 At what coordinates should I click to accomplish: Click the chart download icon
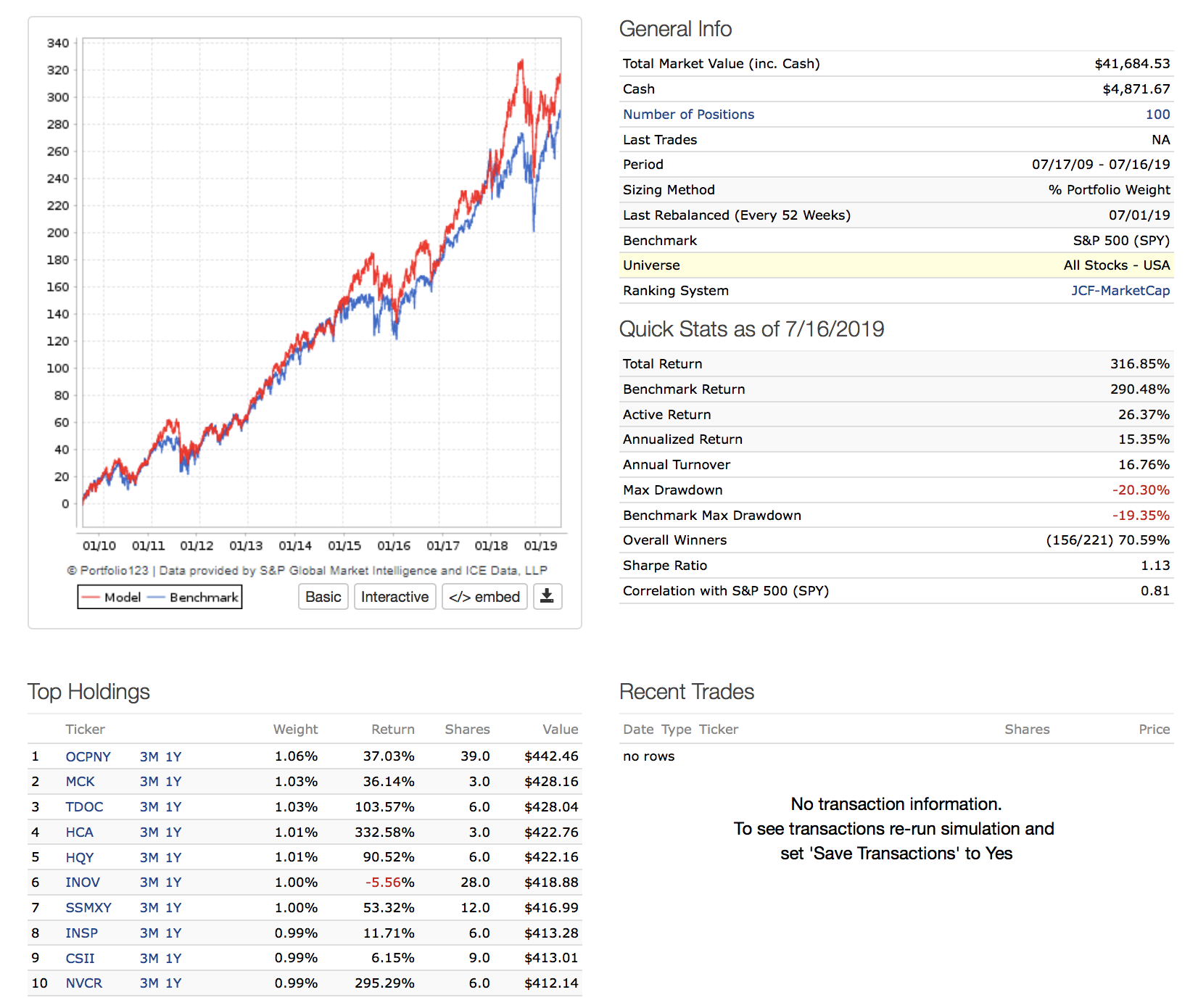pyautogui.click(x=547, y=597)
